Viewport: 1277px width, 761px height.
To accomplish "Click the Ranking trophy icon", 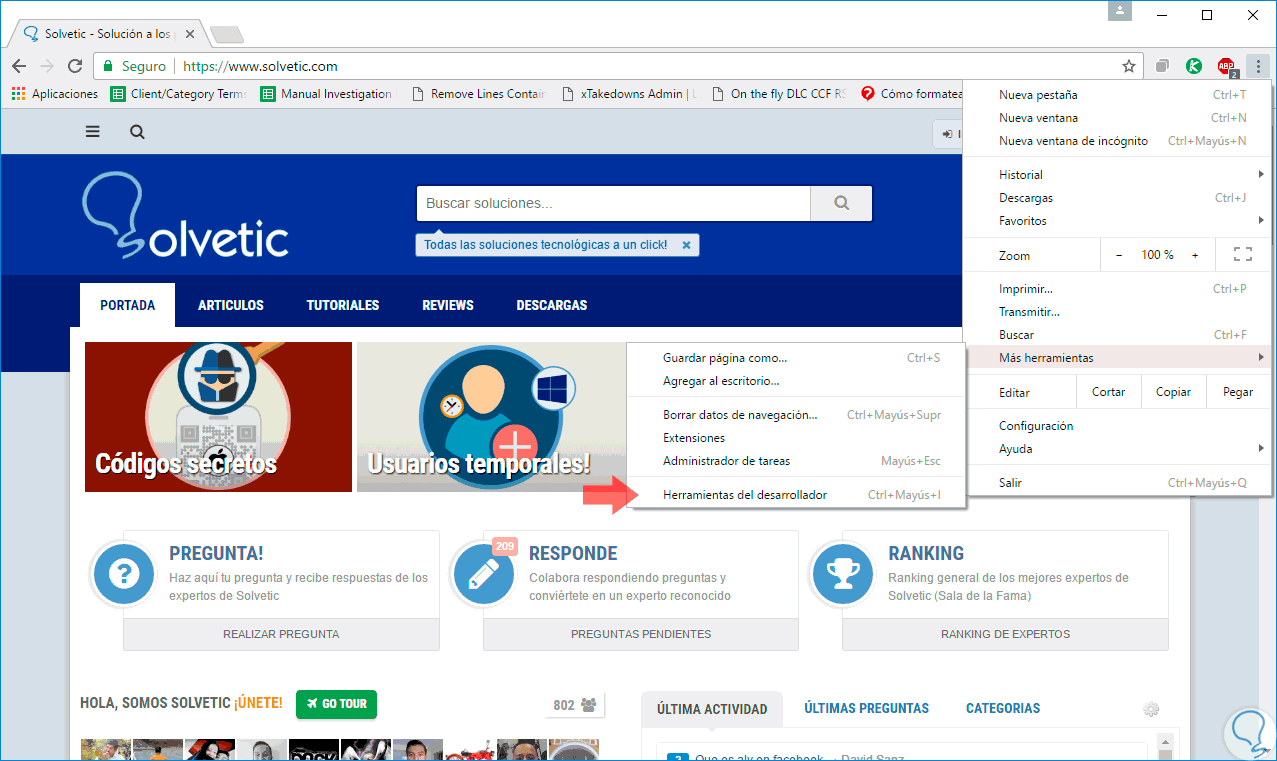I will (843, 574).
